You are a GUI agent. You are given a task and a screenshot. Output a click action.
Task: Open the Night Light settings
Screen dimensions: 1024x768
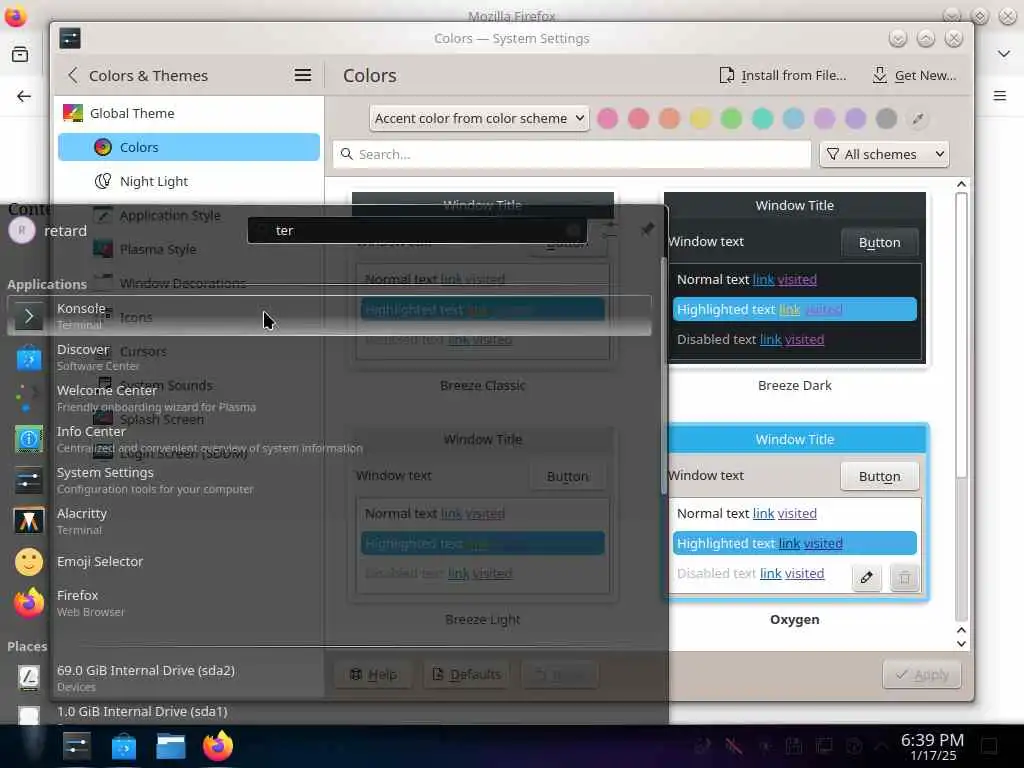[x=189, y=181]
